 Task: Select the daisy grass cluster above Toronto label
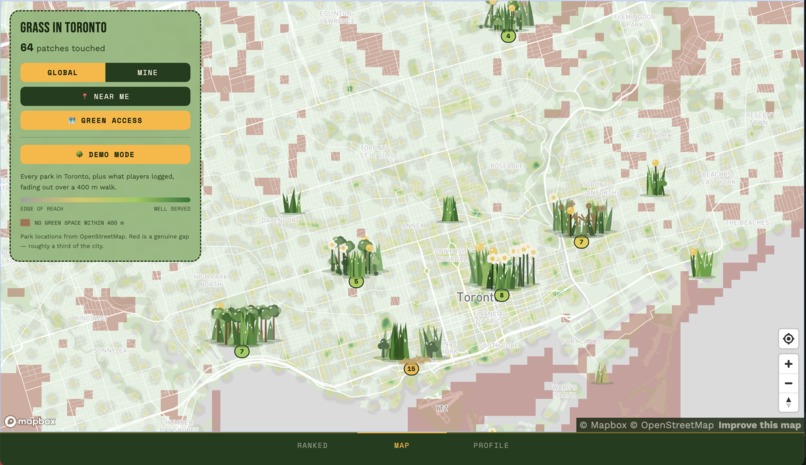click(503, 267)
